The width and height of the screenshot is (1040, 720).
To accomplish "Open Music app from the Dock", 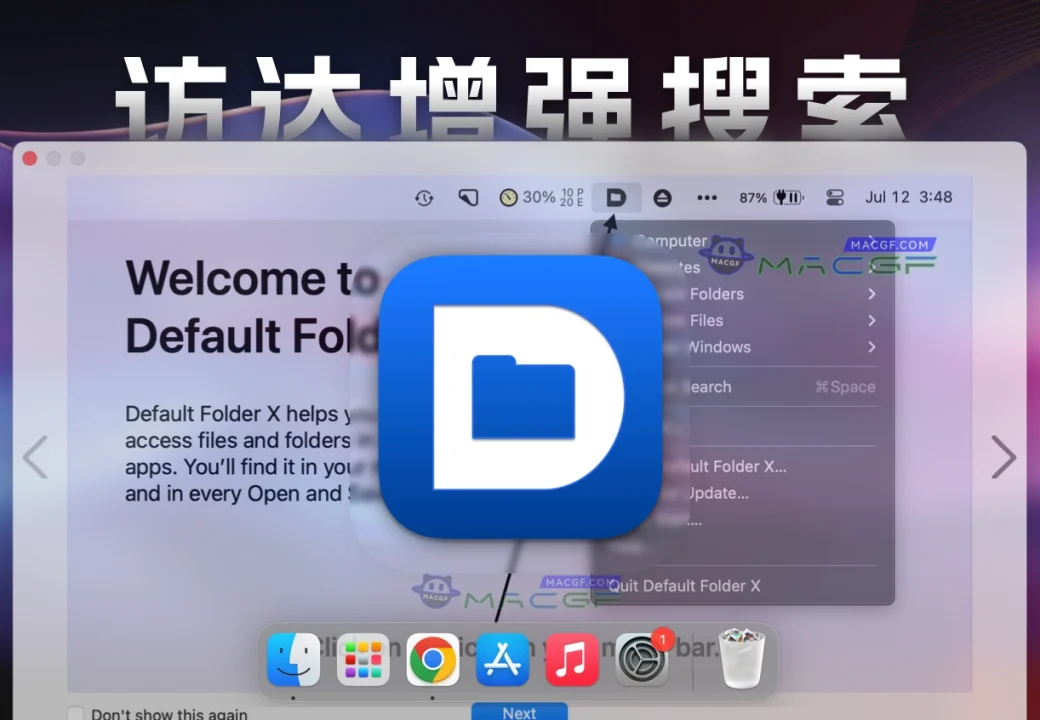I will 572,660.
